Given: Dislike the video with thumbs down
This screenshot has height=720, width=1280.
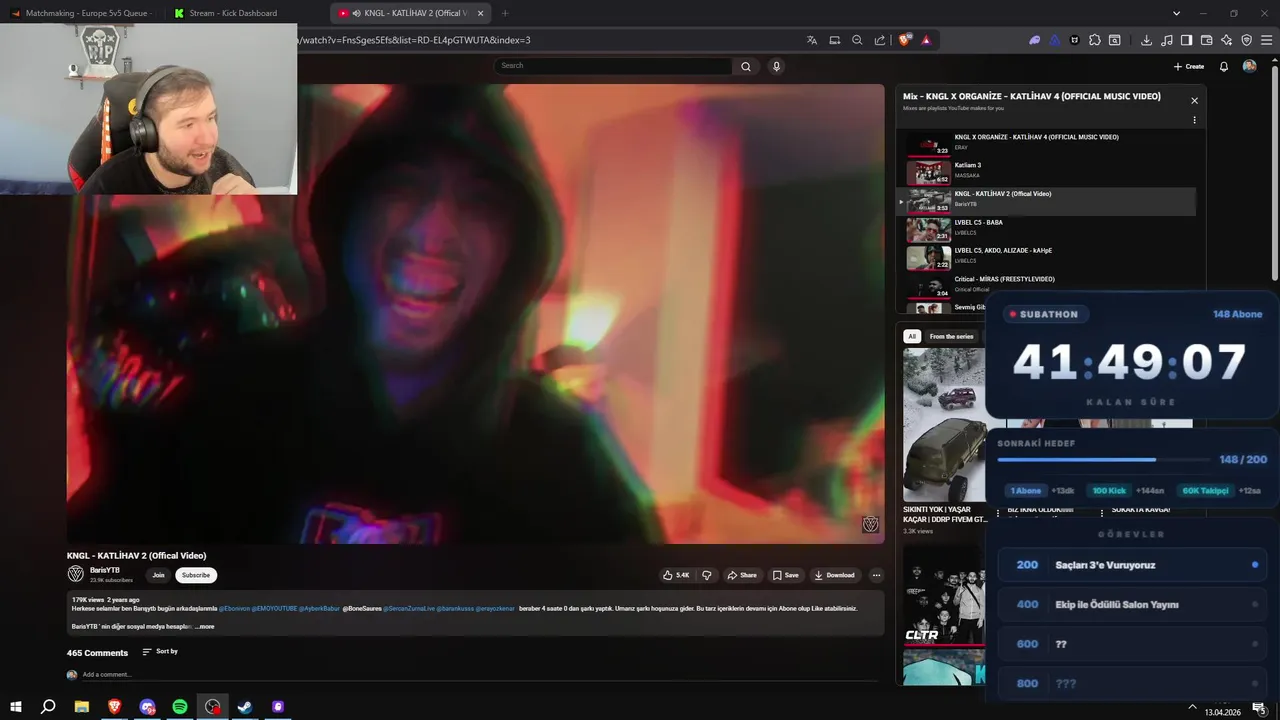Looking at the screenshot, I should (707, 575).
